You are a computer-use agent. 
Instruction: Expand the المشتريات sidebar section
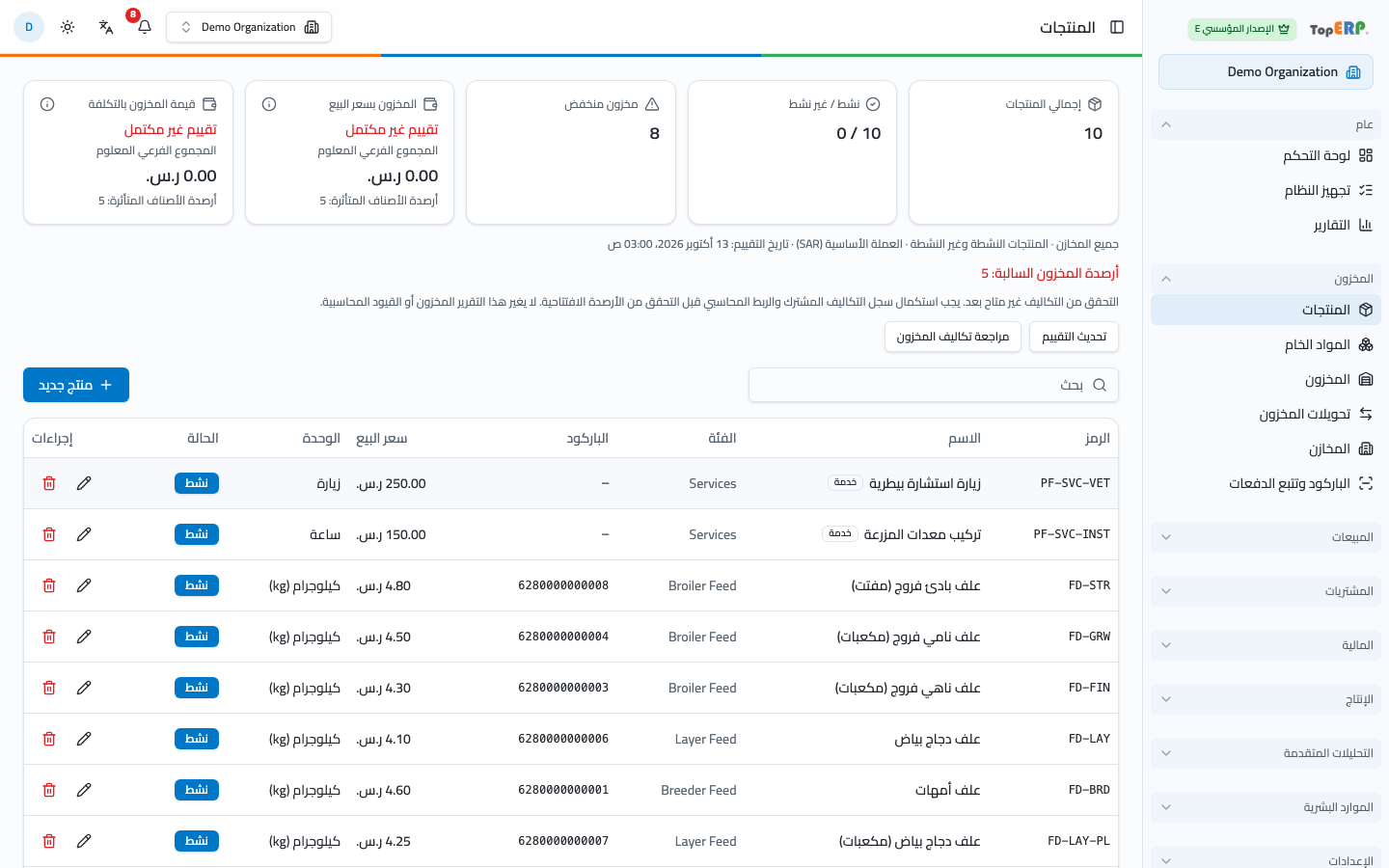pos(1266,591)
